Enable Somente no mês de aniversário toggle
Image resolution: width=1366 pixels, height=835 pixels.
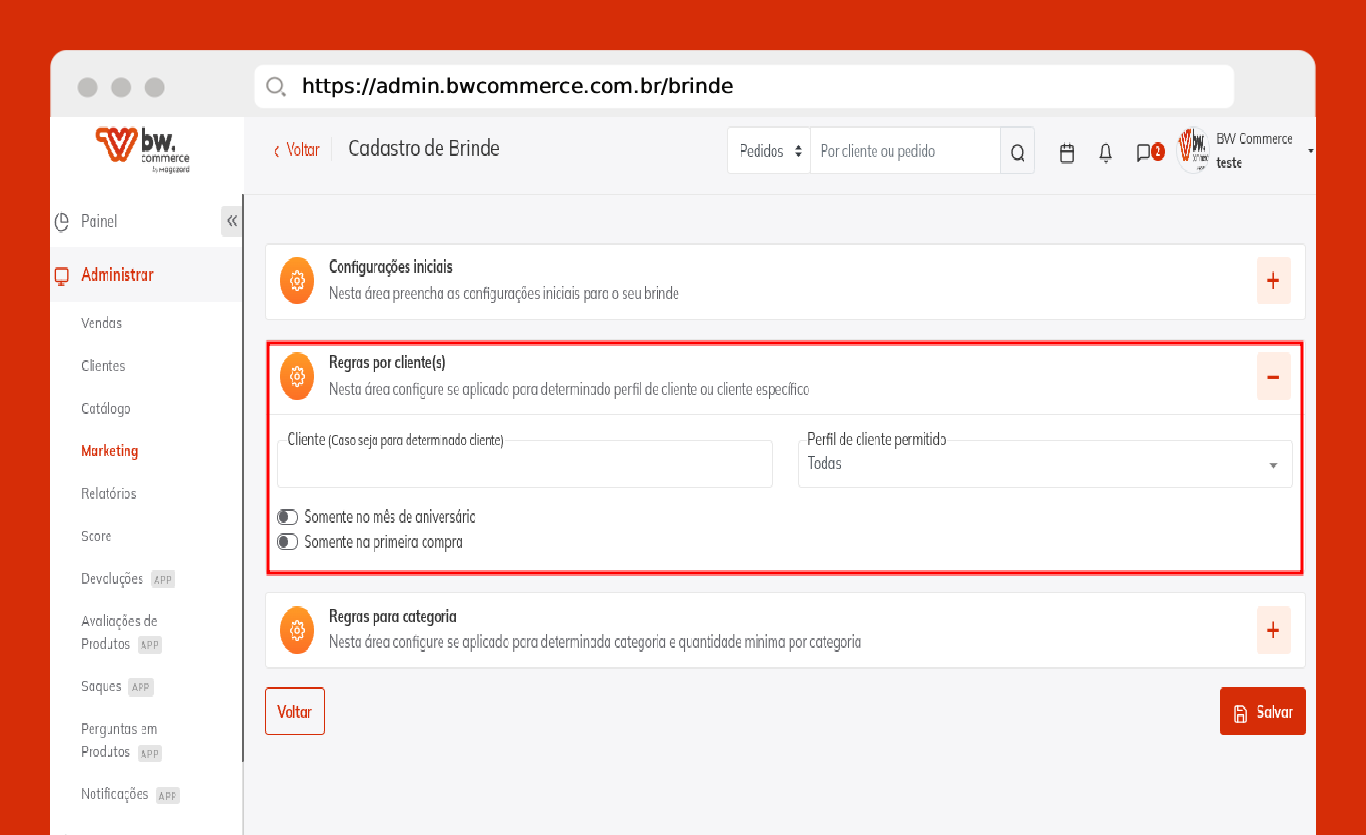[288, 517]
